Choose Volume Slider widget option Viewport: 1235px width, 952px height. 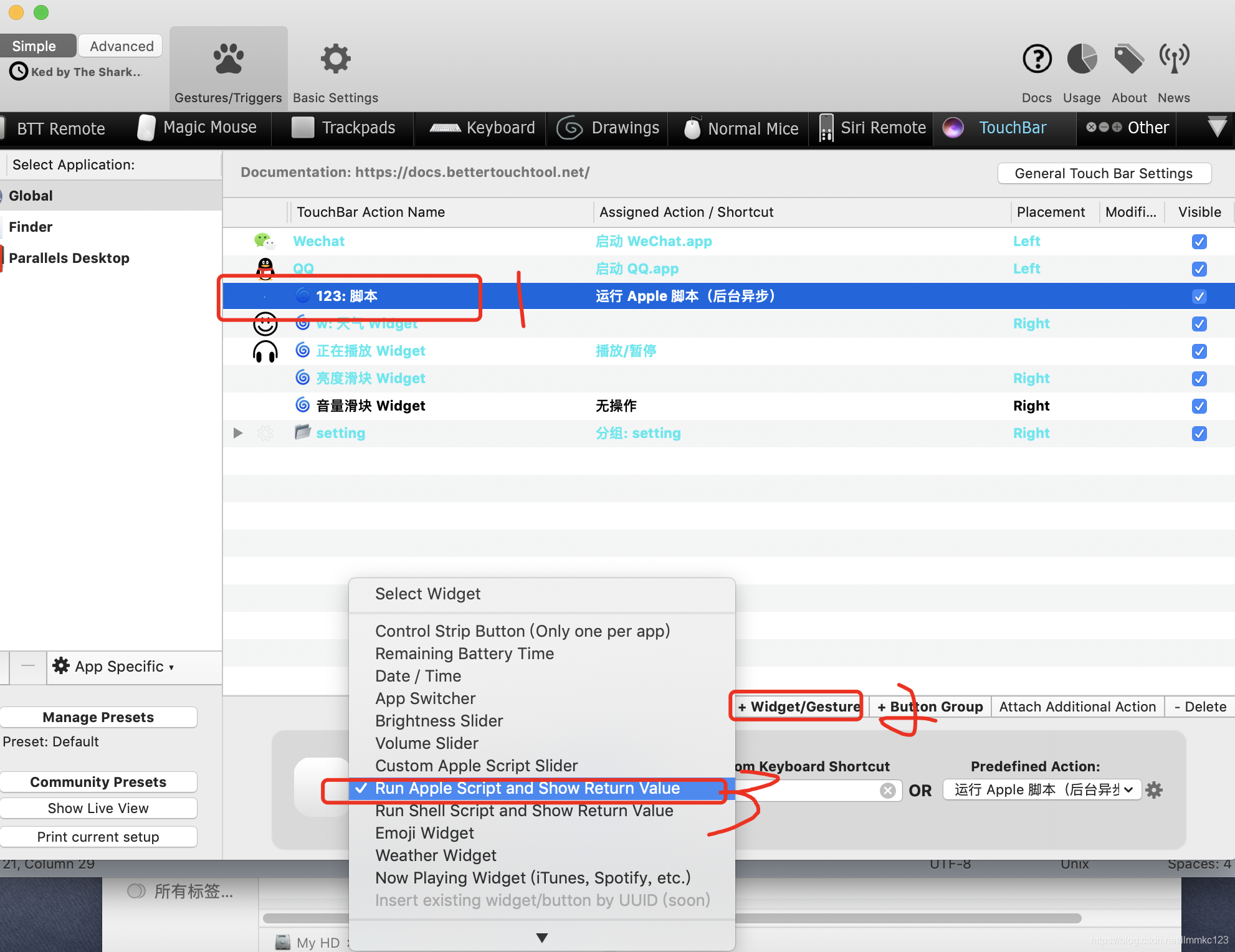pos(426,743)
